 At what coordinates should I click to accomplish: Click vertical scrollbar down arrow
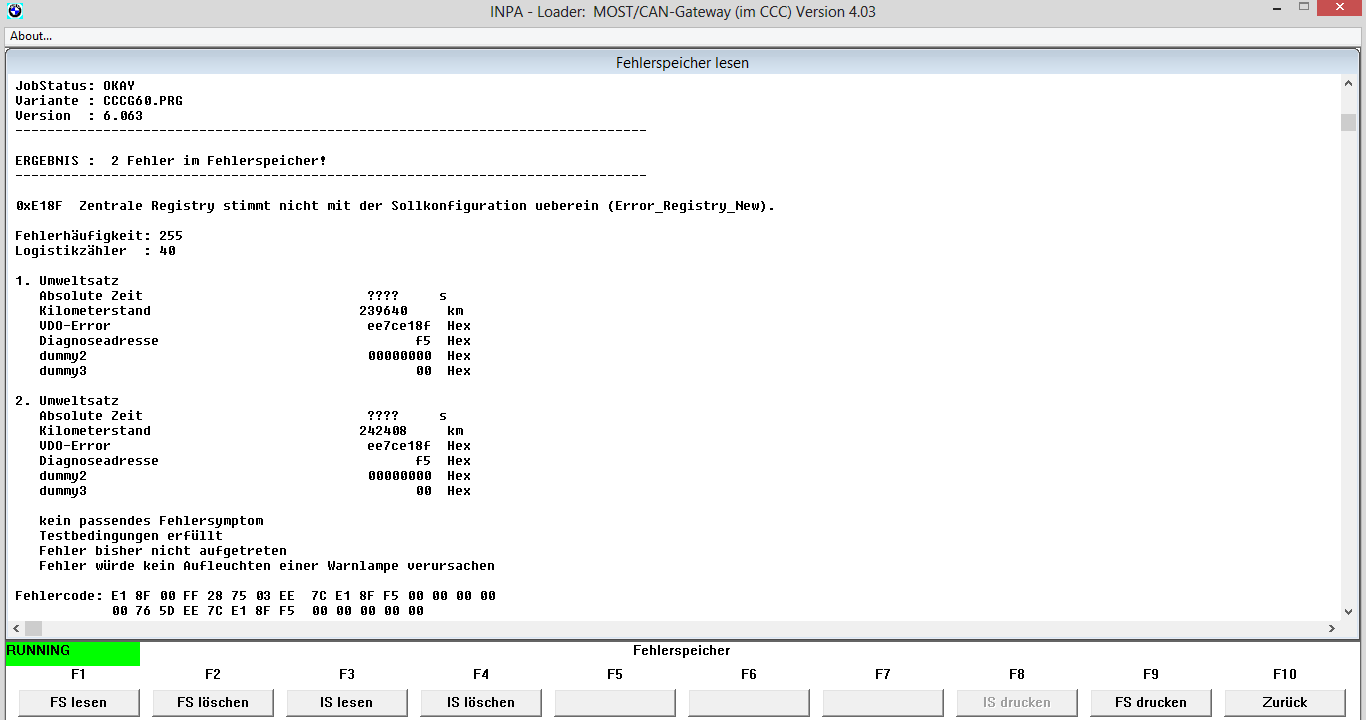coord(1348,612)
